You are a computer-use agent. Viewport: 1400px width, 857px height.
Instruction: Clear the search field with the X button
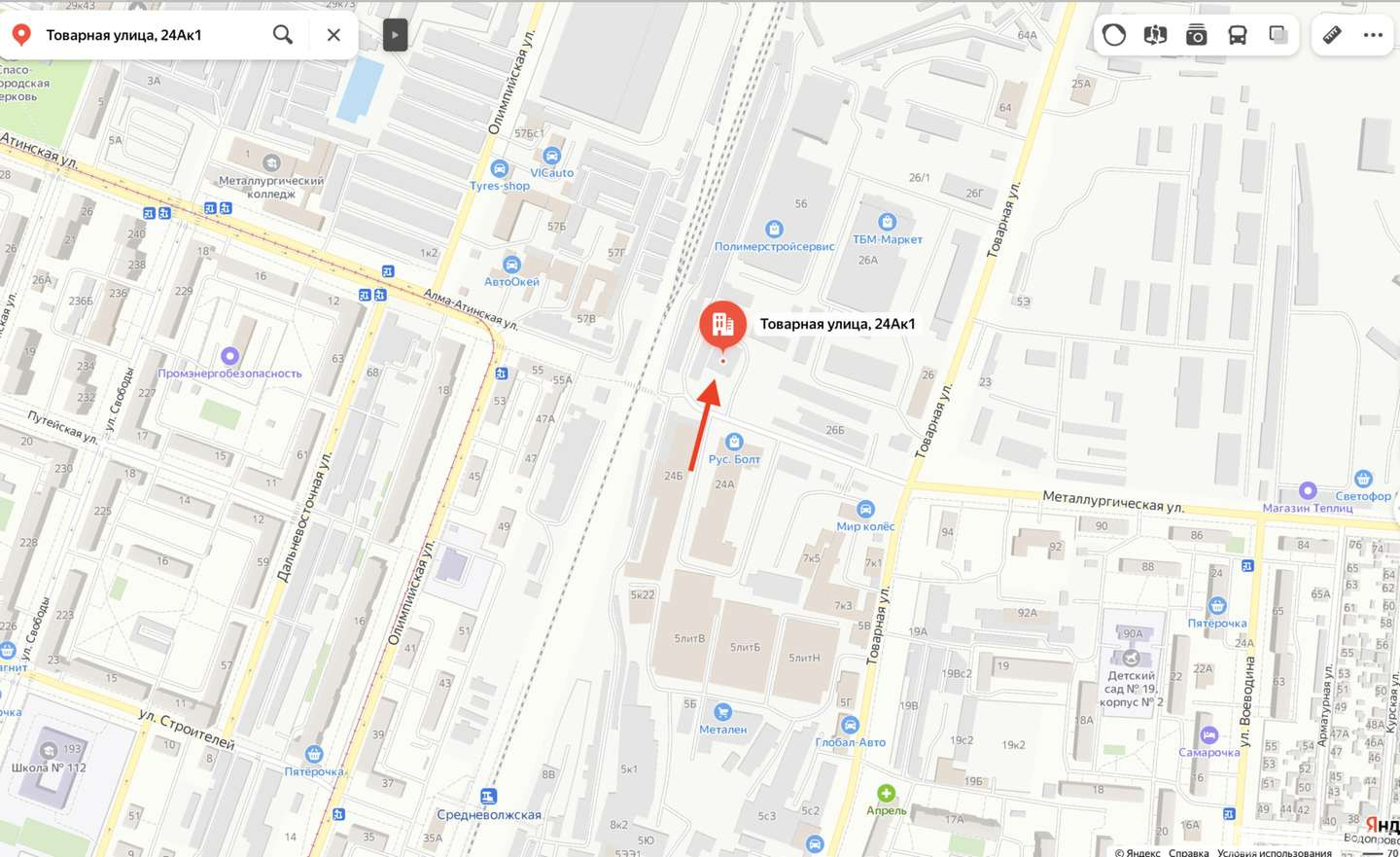pos(333,35)
